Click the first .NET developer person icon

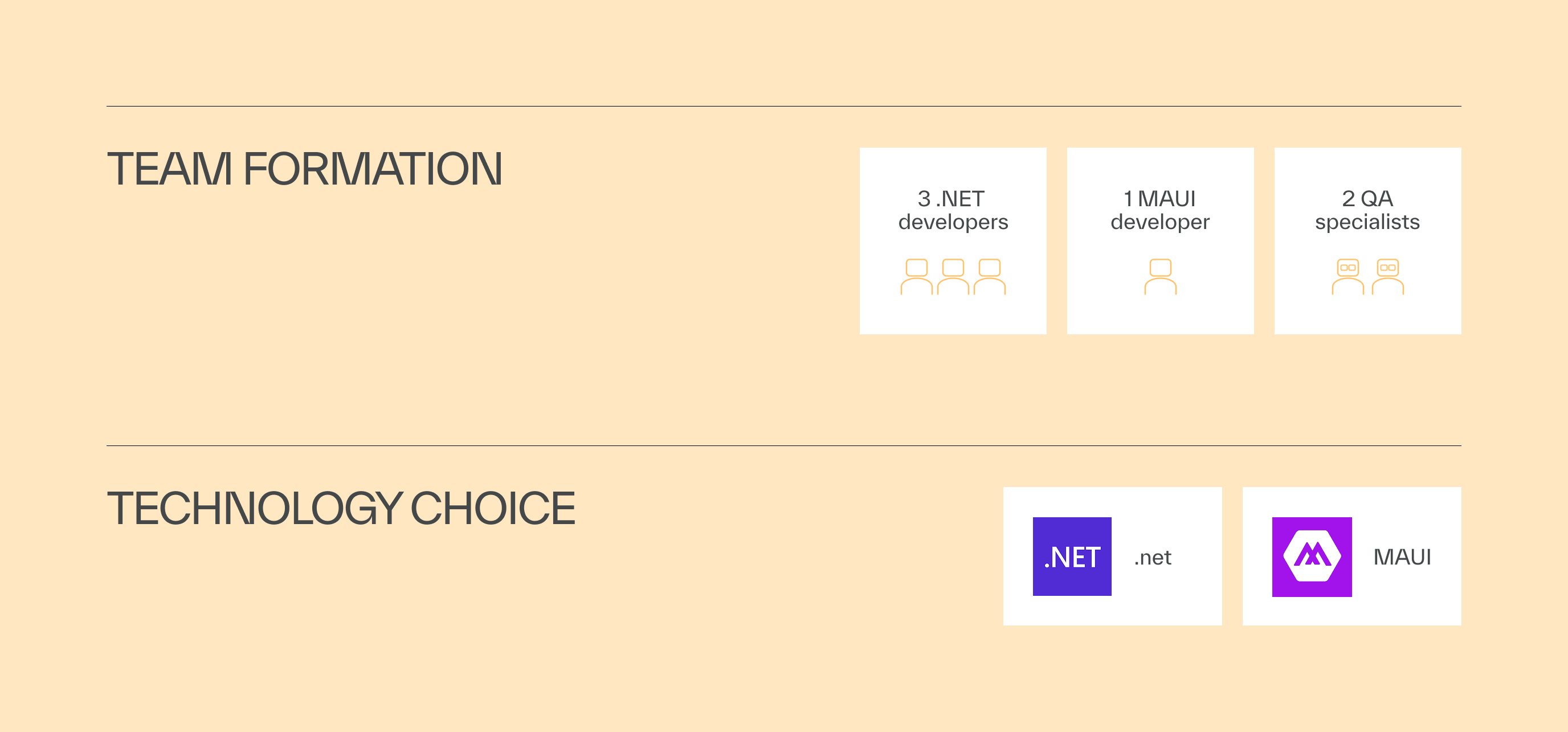pos(917,277)
